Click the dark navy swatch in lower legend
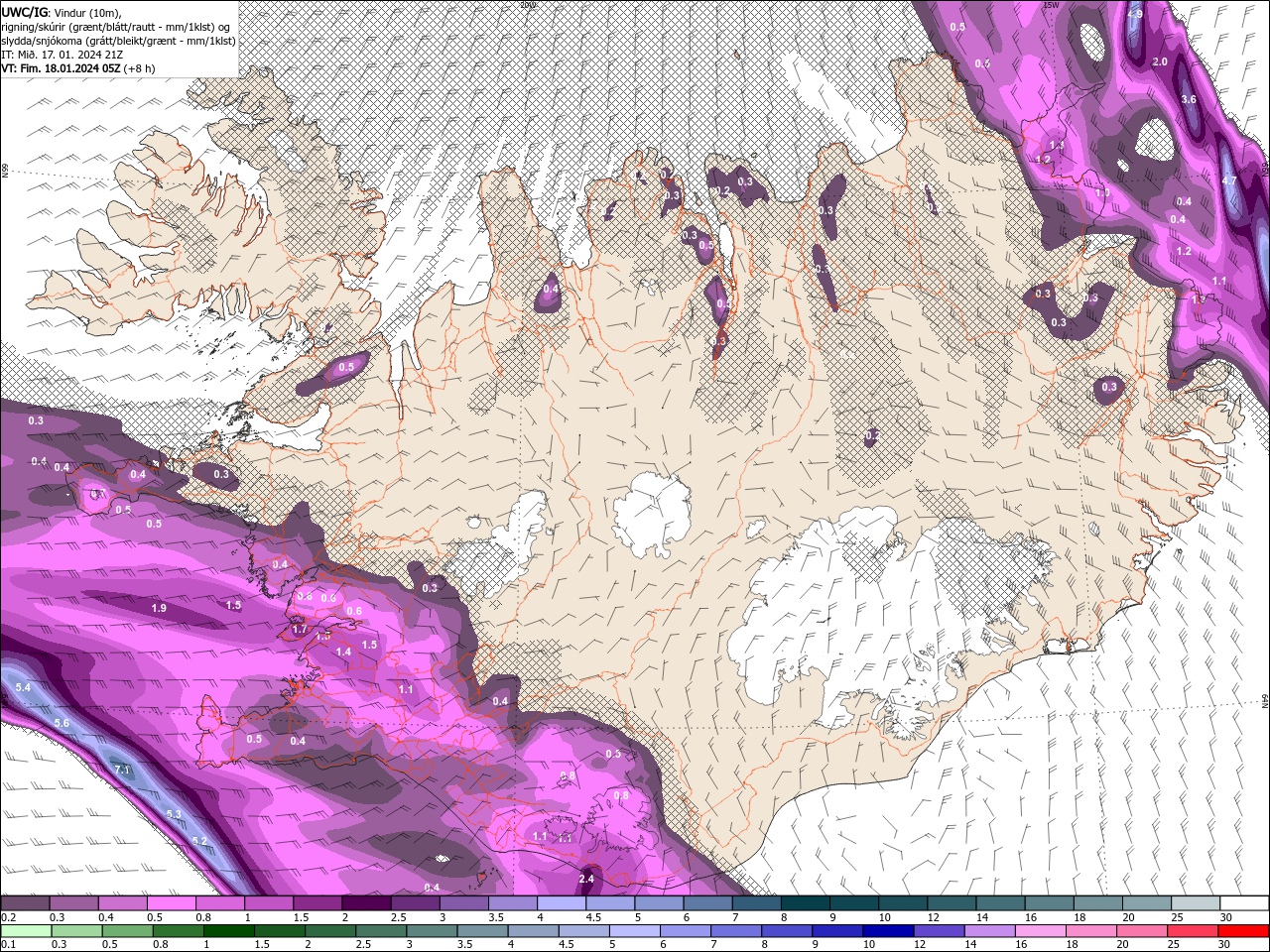 pos(886,931)
